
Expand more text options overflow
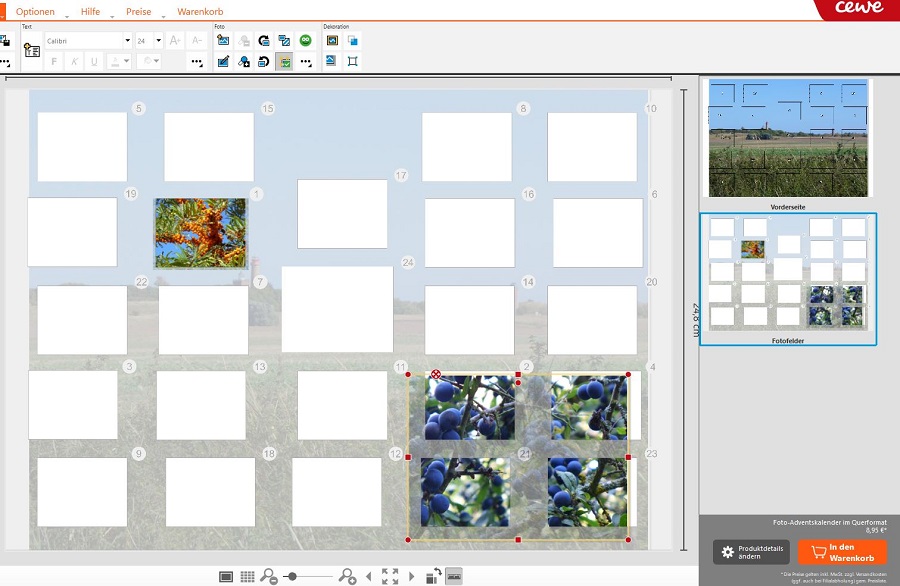click(x=197, y=62)
